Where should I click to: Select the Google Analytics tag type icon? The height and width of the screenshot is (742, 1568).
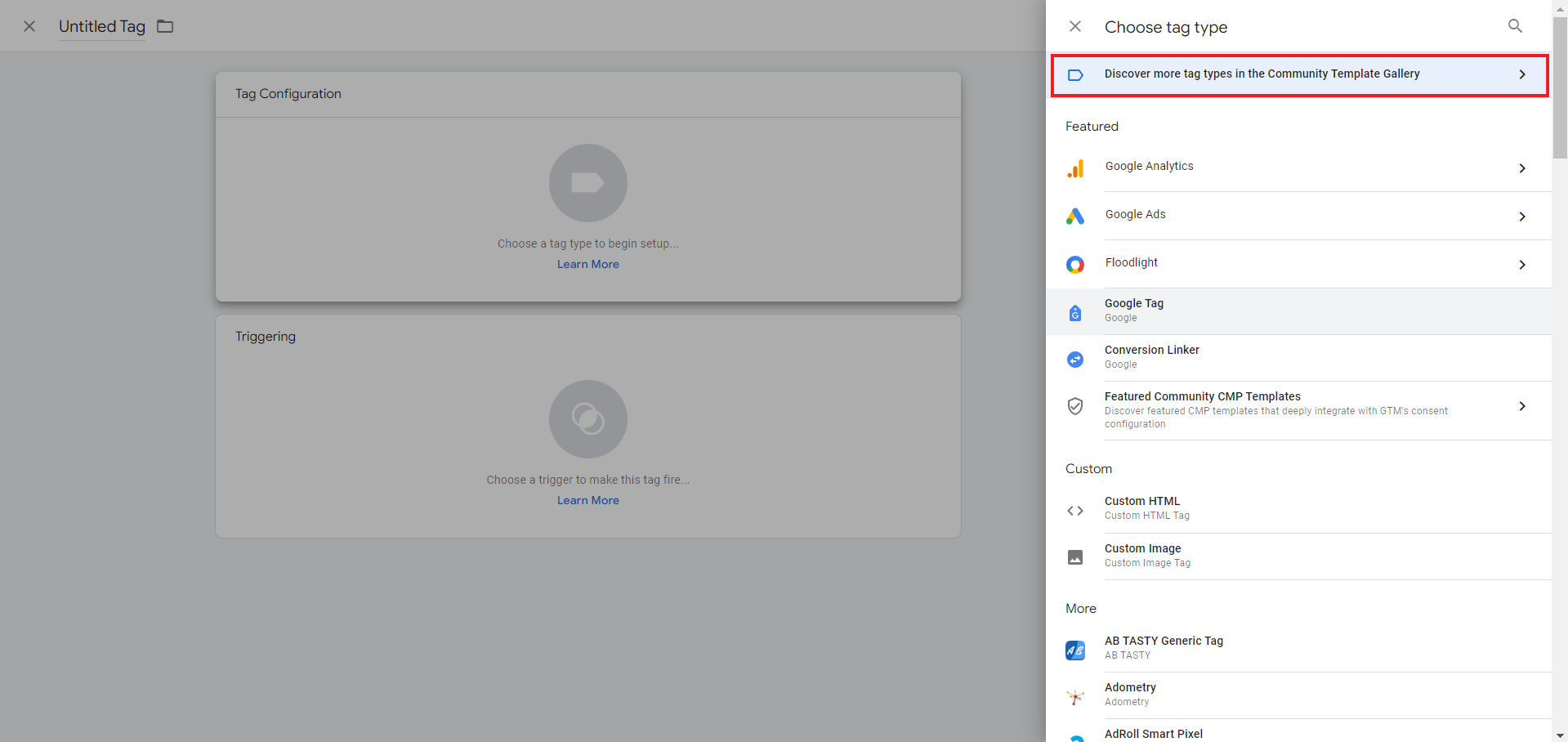tap(1075, 168)
